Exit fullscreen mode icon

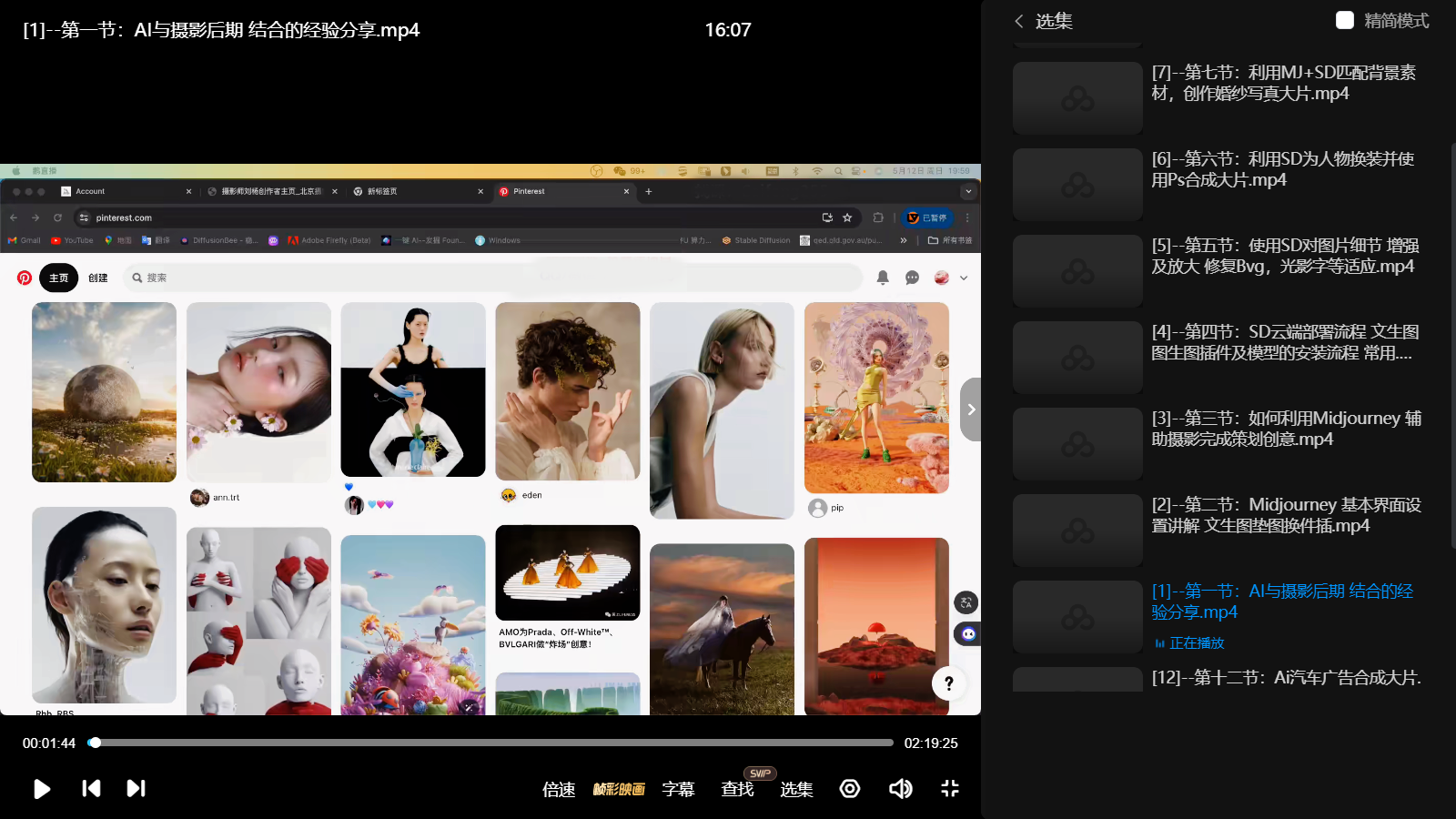click(950, 789)
